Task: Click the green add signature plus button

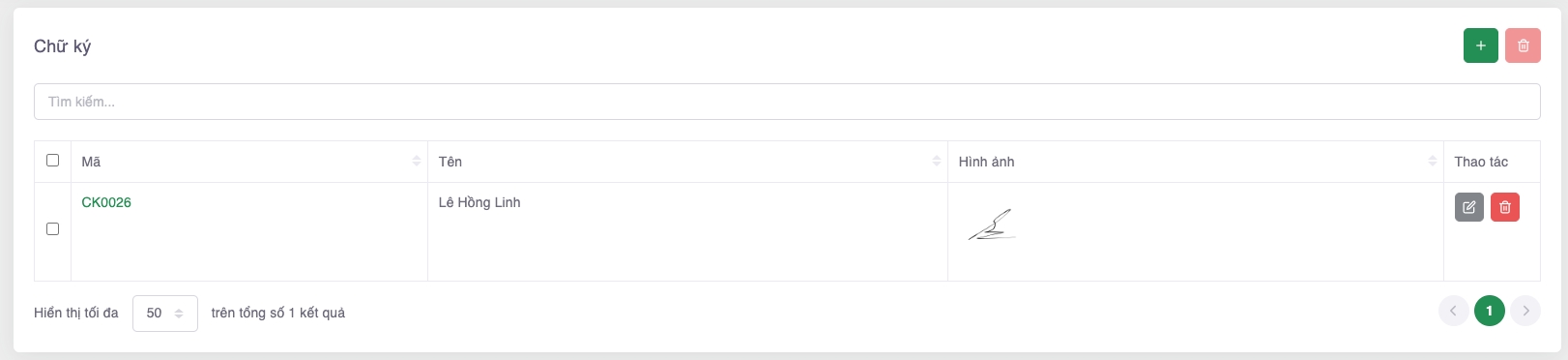Action: pyautogui.click(x=1480, y=45)
